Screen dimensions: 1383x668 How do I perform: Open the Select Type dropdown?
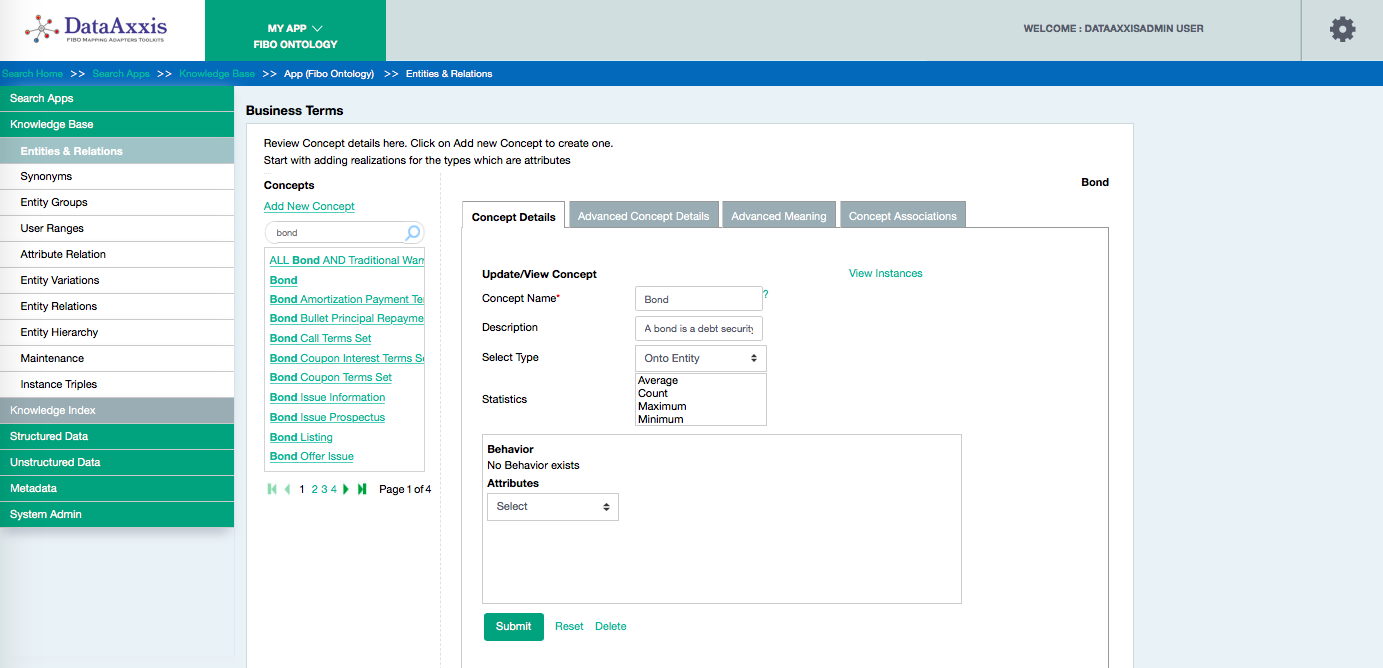[x=700, y=358]
